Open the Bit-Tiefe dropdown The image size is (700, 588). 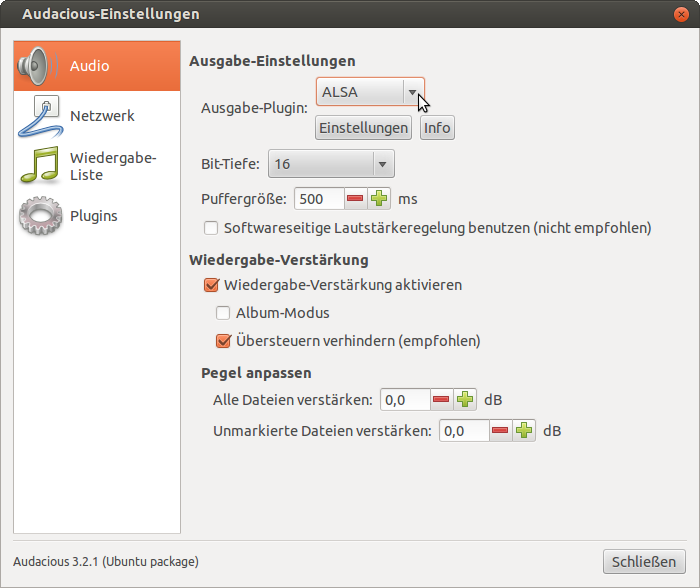(x=331, y=164)
